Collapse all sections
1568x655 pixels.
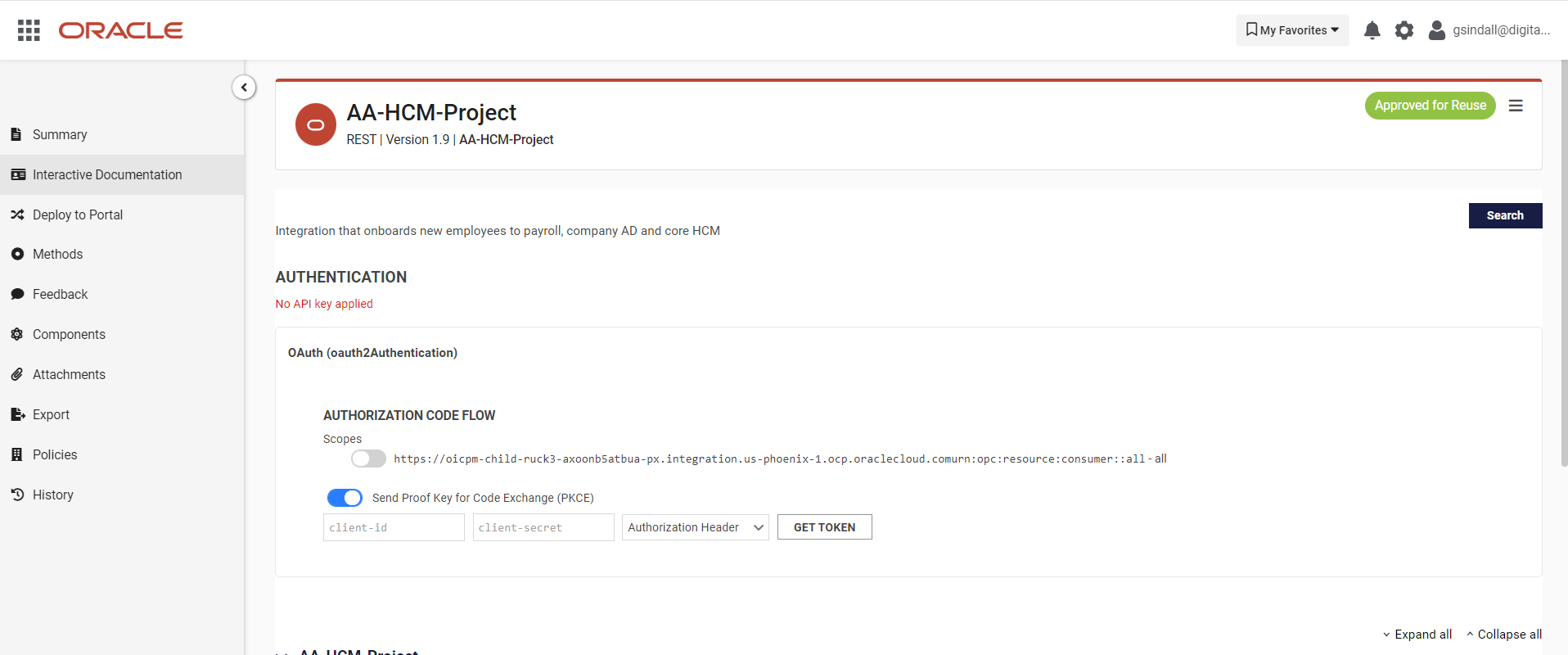1504,635
